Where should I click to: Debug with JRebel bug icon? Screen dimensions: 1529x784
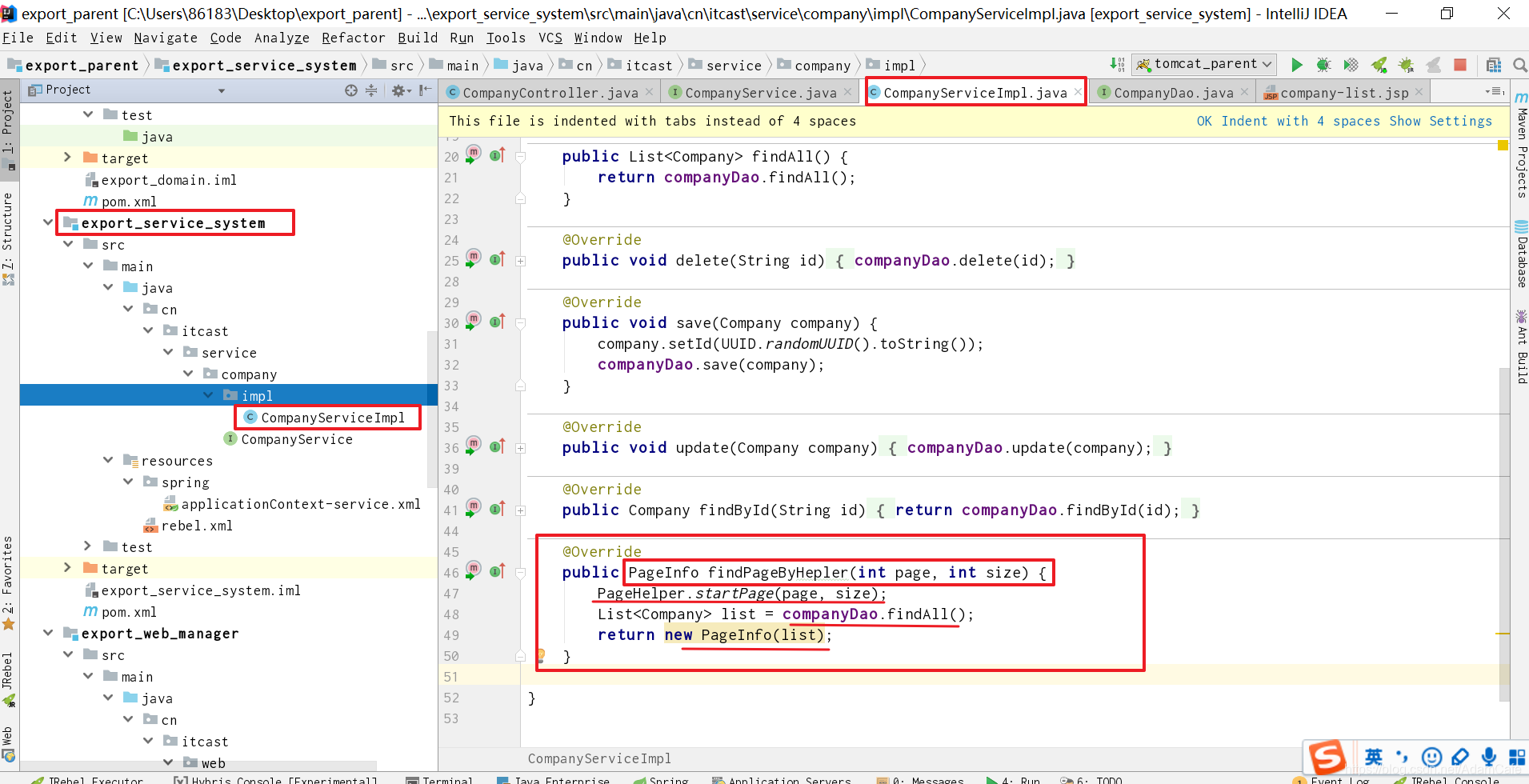click(x=1406, y=65)
